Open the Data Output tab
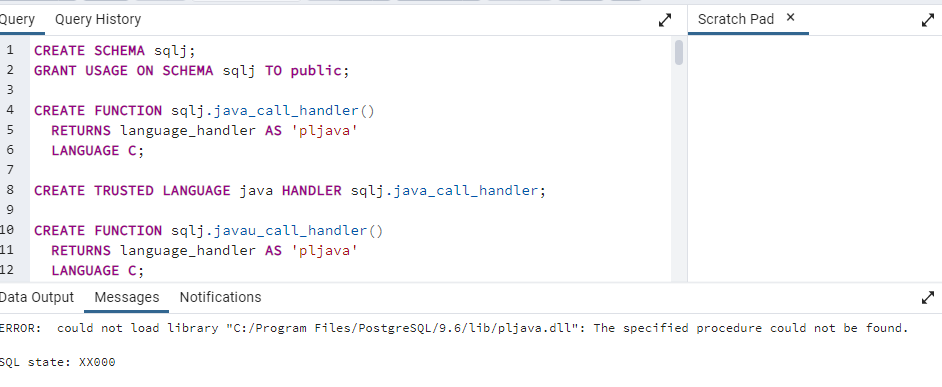 36,297
